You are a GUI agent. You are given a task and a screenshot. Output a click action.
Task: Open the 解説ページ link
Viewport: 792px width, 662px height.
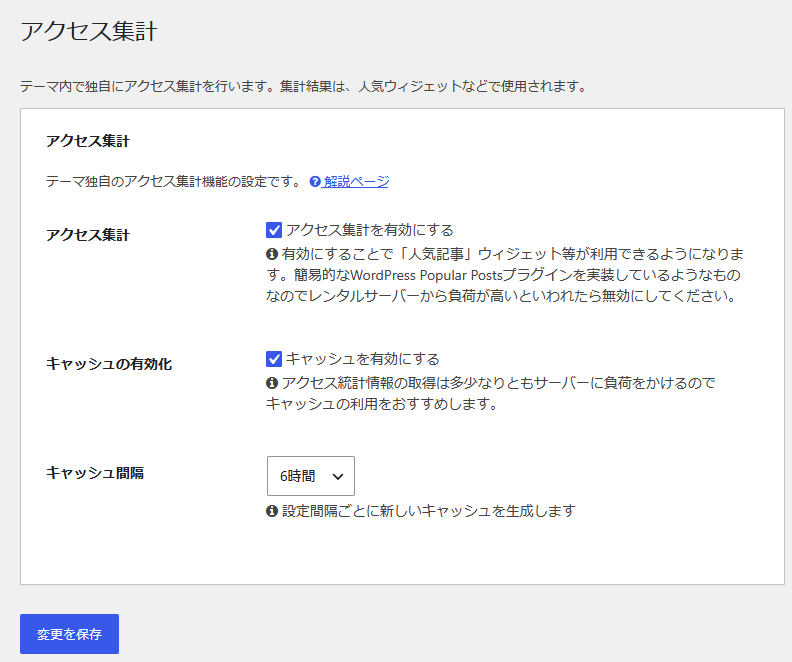tap(356, 181)
